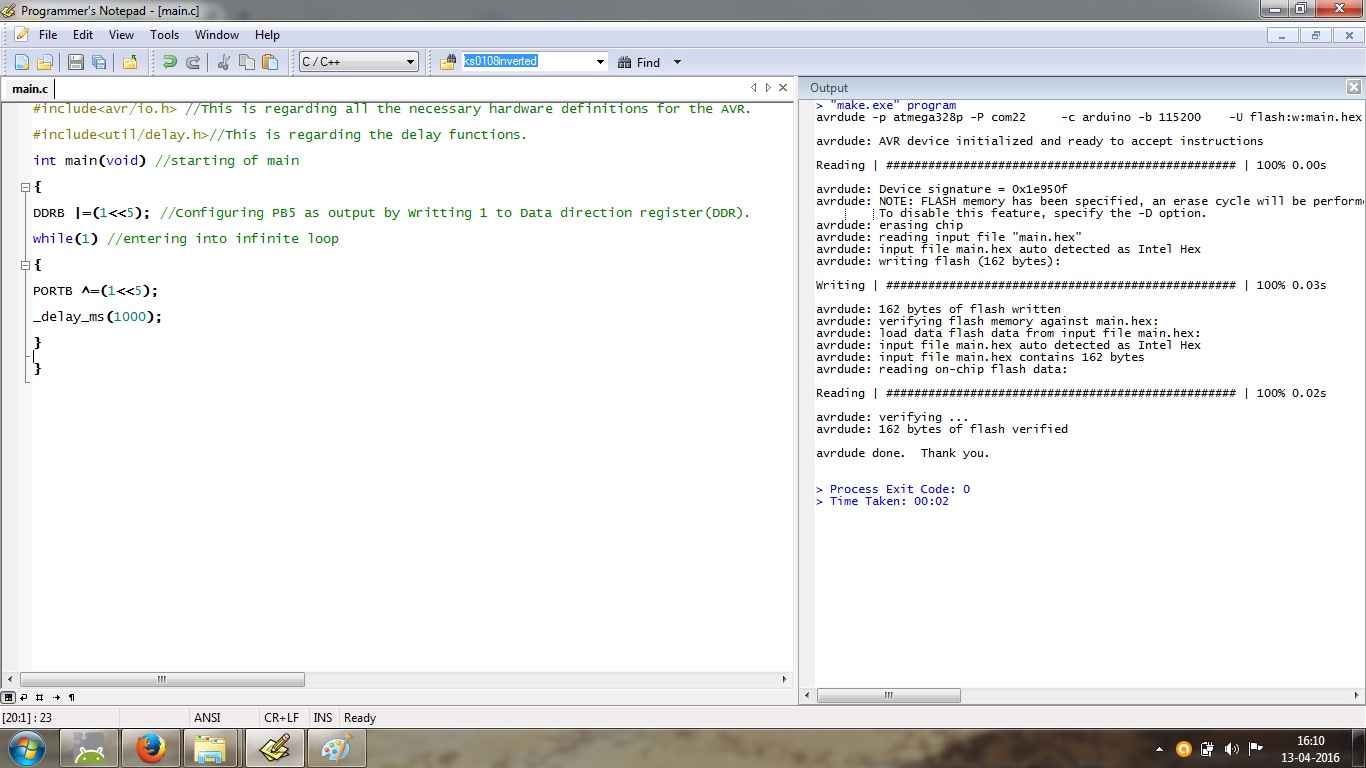Click the INS insert mode status entry
Image resolution: width=1366 pixels, height=768 pixels.
pyautogui.click(x=323, y=718)
